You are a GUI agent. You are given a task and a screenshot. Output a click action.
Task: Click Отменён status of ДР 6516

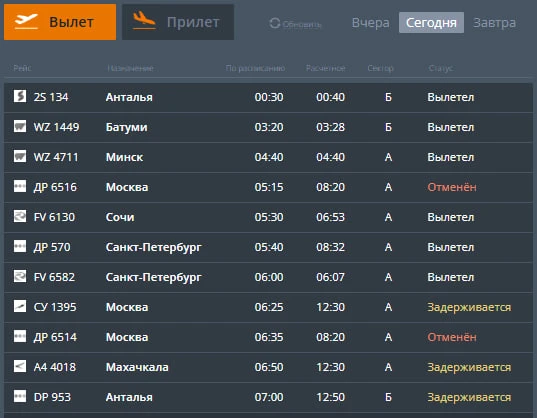[x=452, y=187]
